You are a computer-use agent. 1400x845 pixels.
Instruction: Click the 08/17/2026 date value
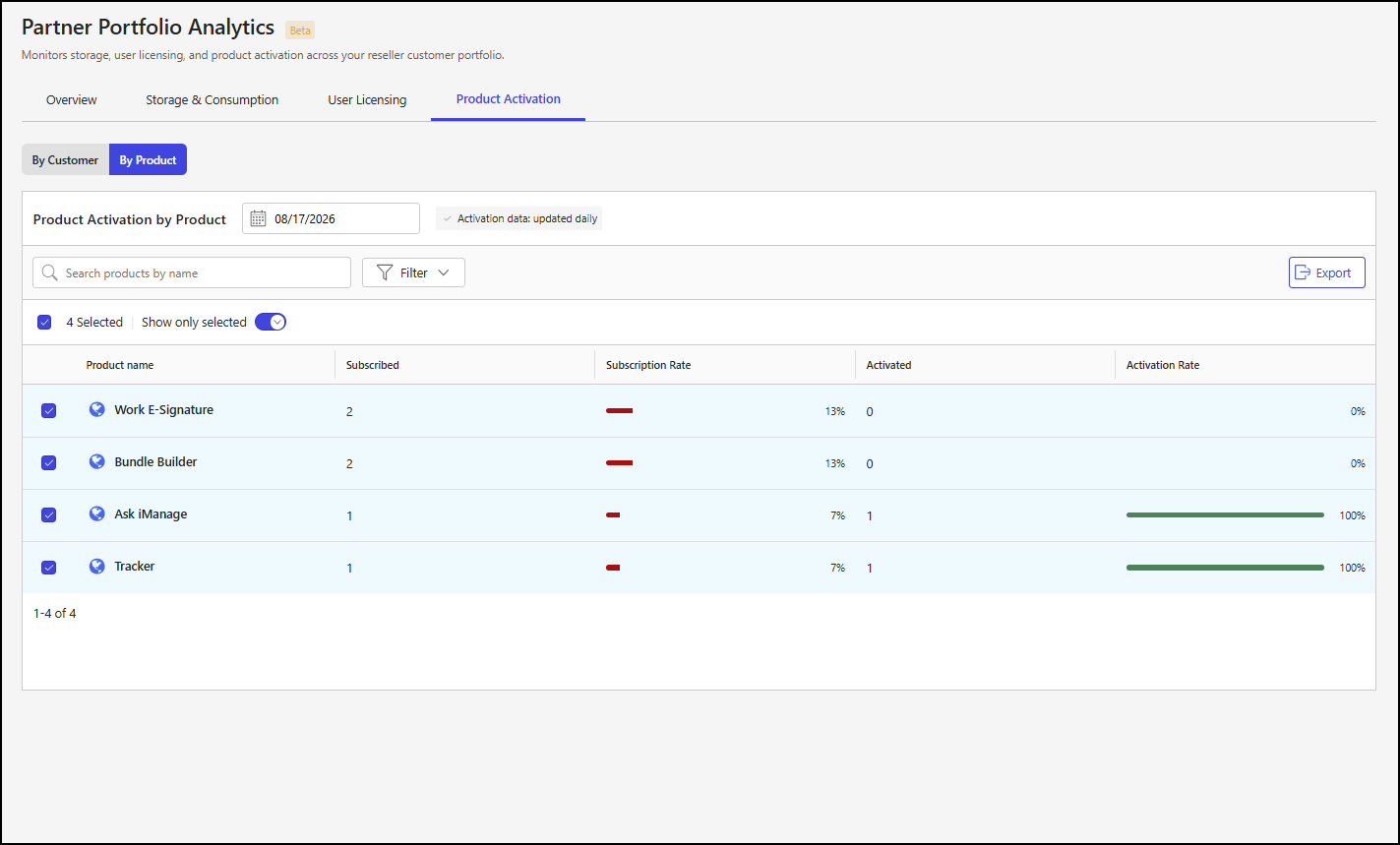coord(305,218)
